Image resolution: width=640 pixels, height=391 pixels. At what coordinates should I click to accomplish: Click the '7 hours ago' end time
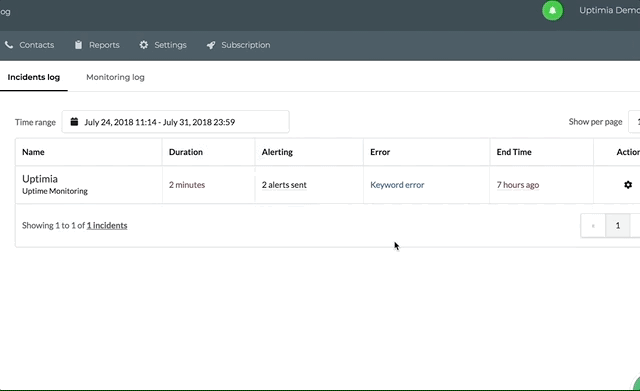tap(518, 185)
